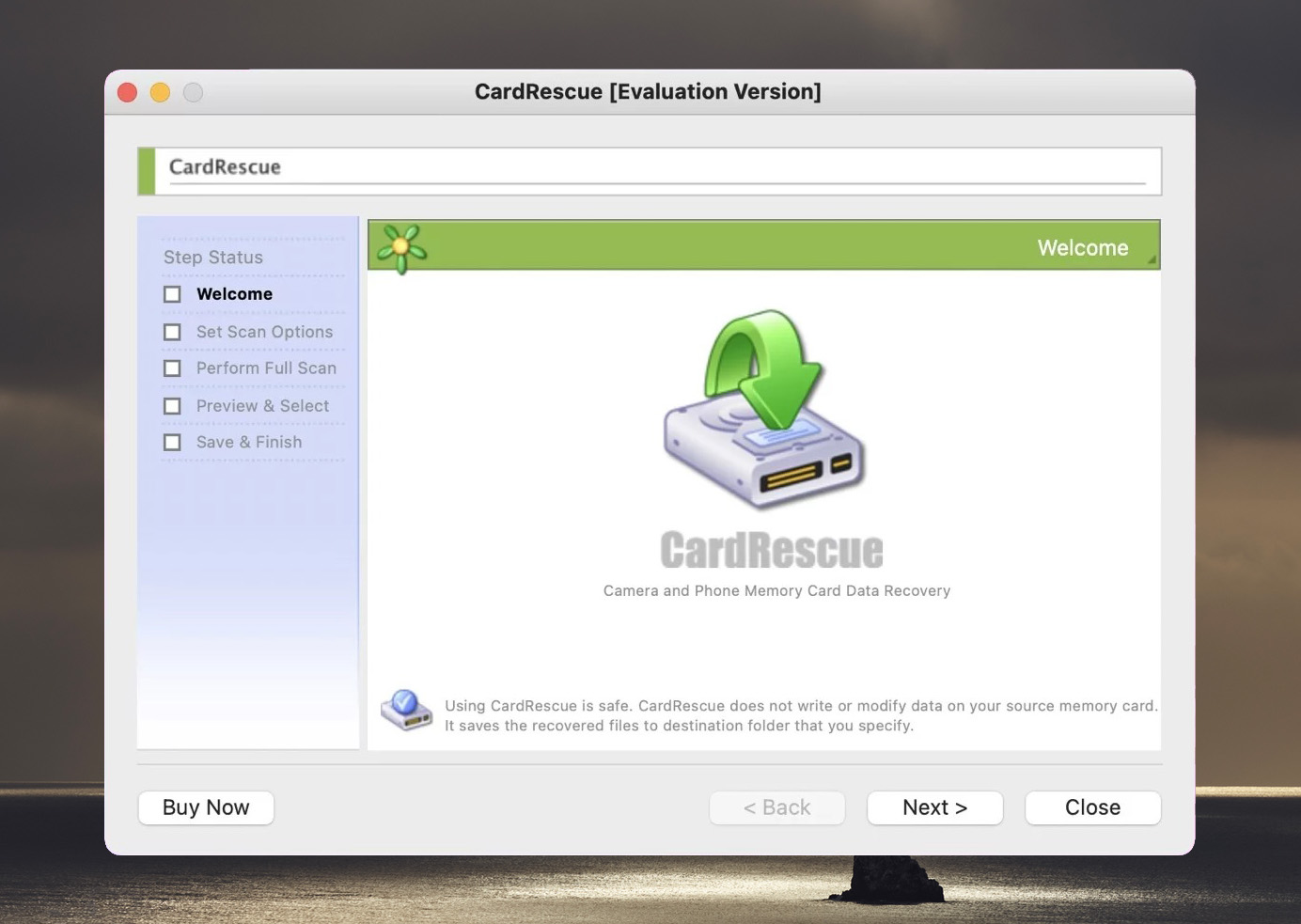1301x924 pixels.
Task: Select the Set Scan Options step label
Action: click(264, 332)
